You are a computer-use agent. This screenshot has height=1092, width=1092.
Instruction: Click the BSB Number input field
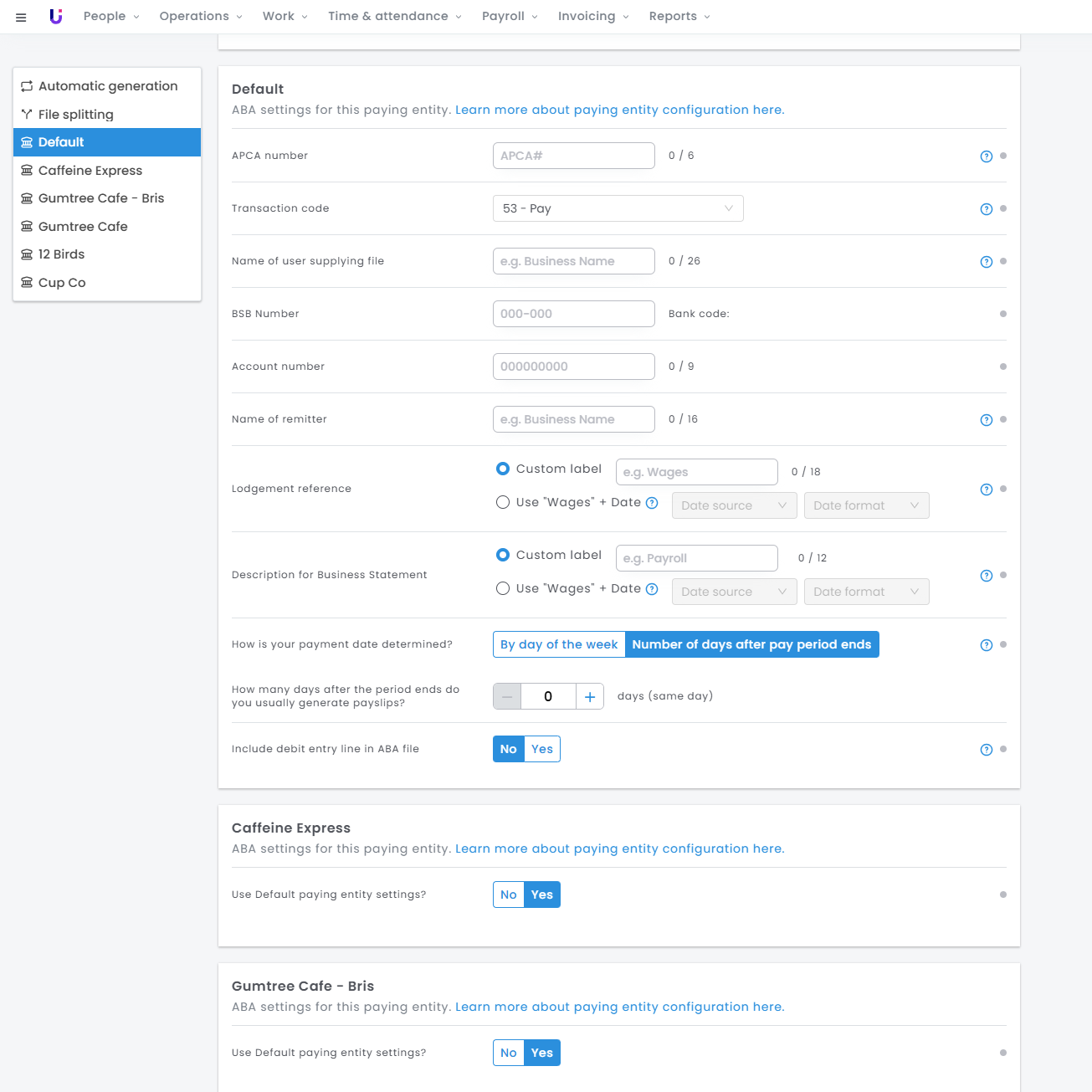[x=573, y=314]
